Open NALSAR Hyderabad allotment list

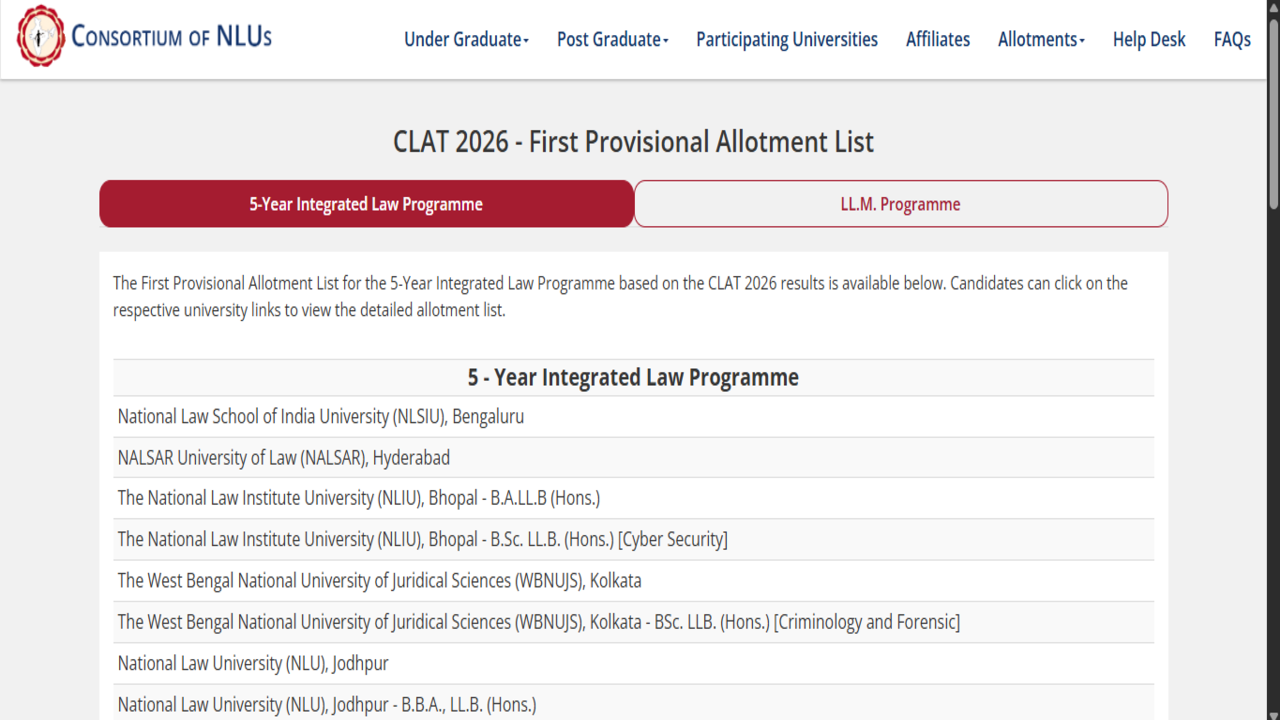tap(284, 457)
